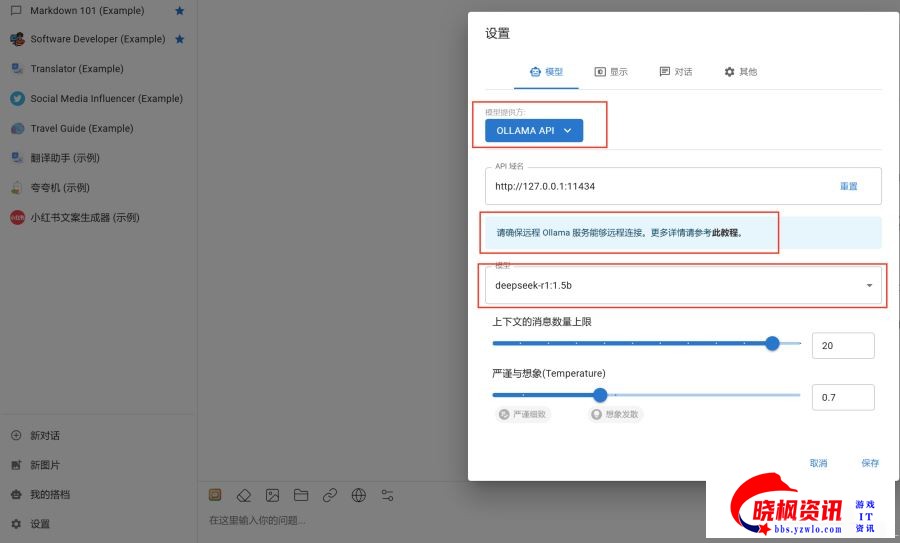The width and height of the screenshot is (900, 543).
Task: Click the Travel Guide globe avatar icon
Action: [x=17, y=128]
